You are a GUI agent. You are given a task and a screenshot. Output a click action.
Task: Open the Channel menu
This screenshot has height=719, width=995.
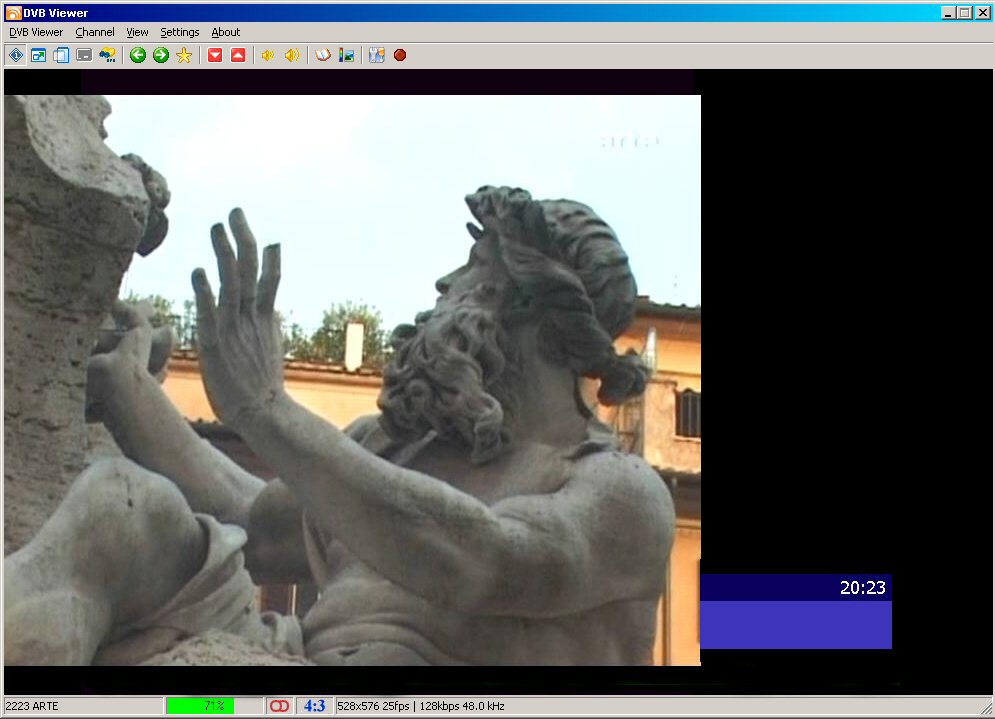click(x=95, y=32)
